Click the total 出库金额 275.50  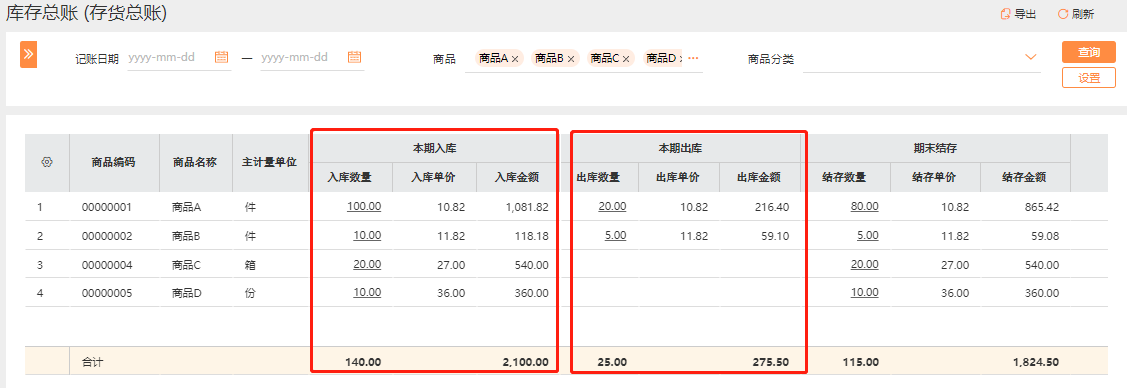(770, 362)
